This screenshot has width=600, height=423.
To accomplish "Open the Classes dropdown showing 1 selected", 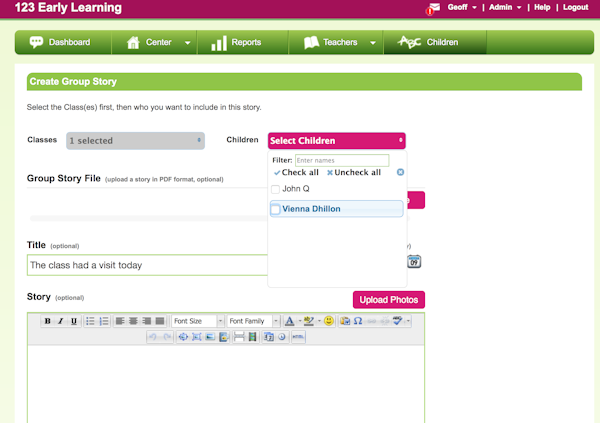I will (135, 141).
